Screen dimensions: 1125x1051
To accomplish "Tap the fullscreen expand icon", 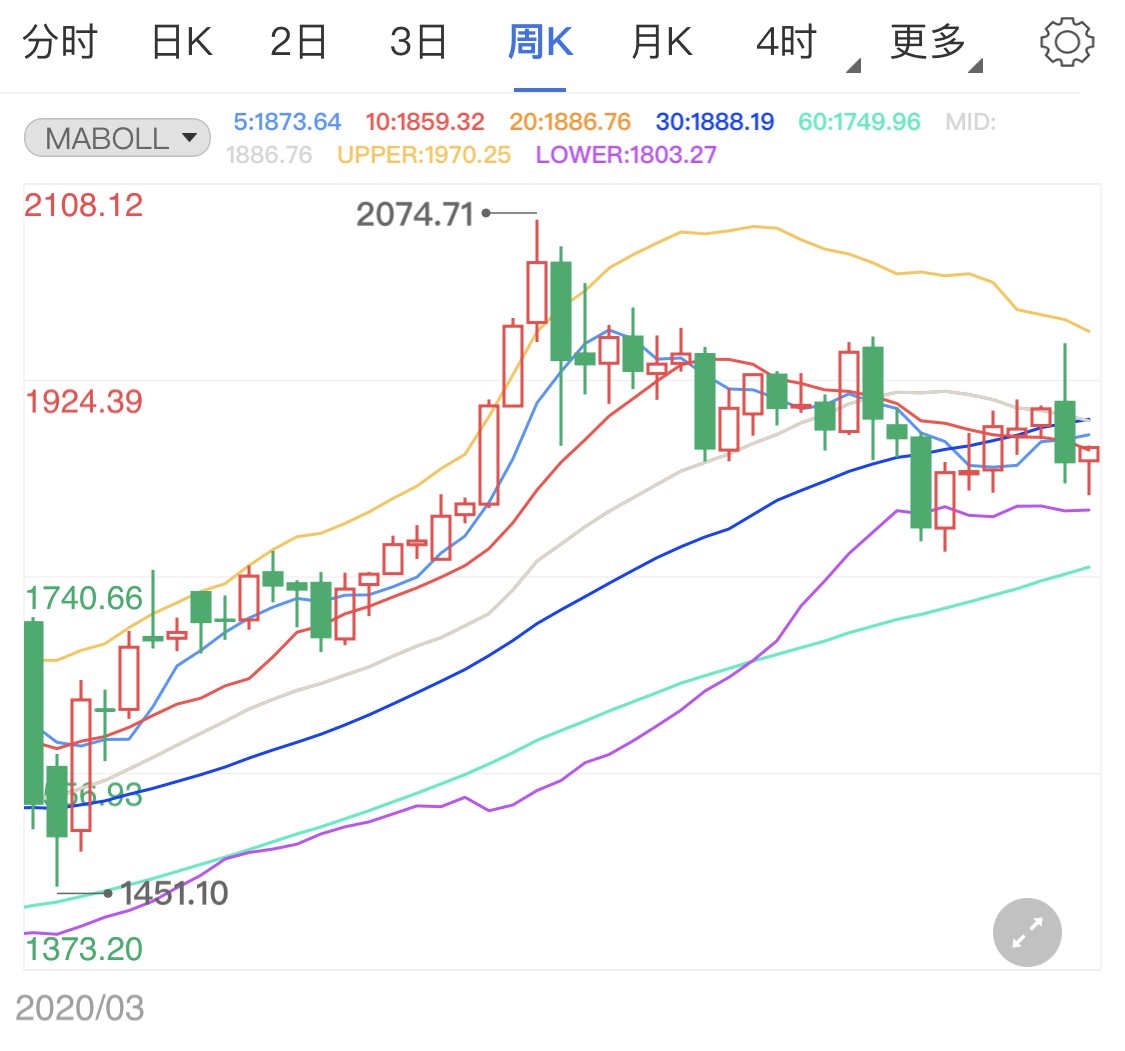I will point(1026,932).
